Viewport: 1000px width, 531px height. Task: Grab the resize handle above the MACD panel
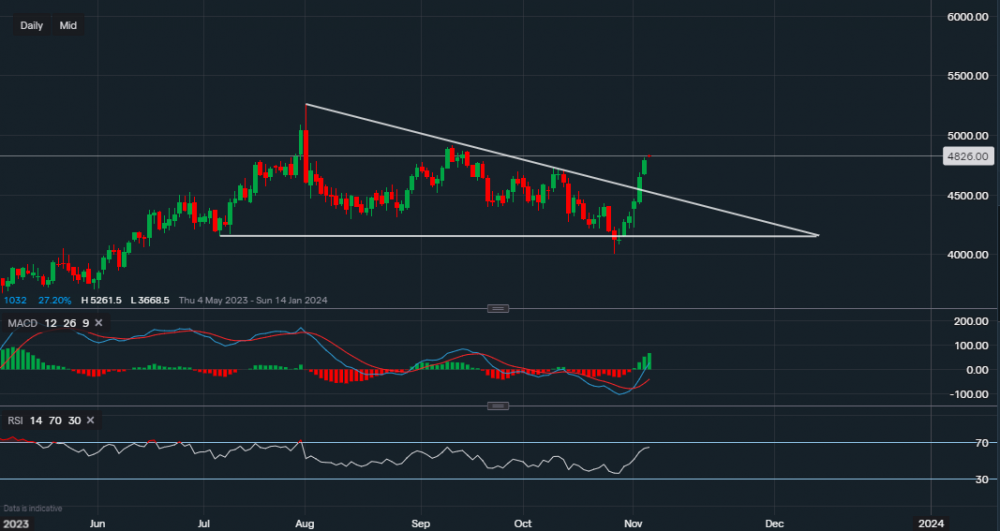coord(497,308)
